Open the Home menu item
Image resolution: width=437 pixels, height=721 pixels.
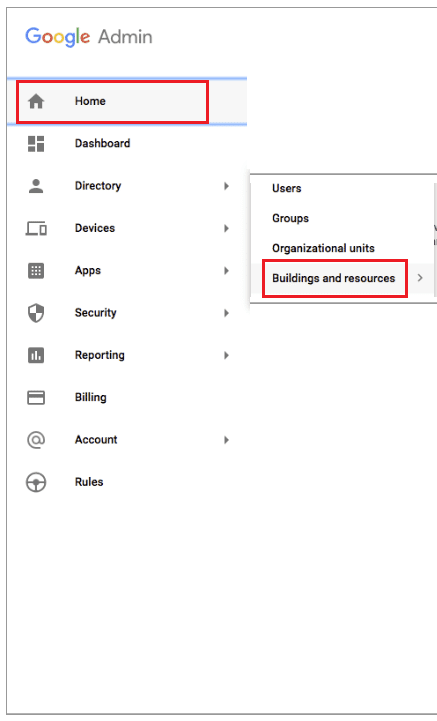(126, 101)
